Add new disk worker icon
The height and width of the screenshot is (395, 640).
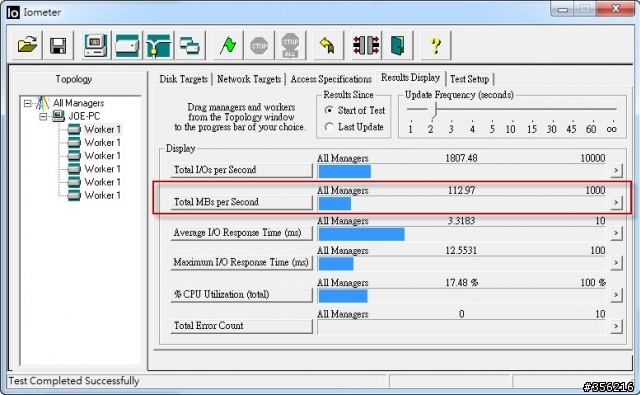[x=127, y=45]
